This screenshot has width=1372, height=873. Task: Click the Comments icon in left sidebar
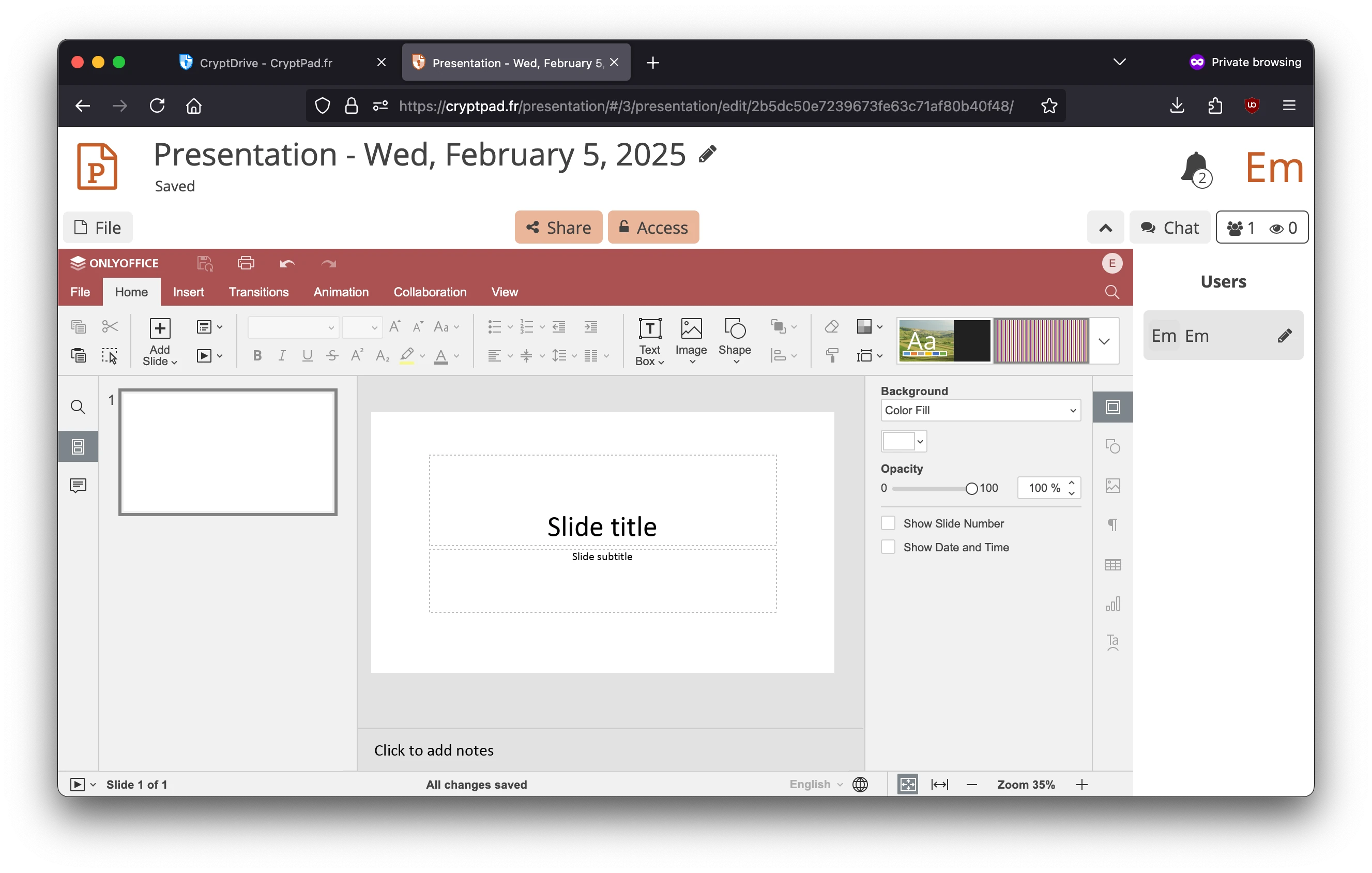coord(77,486)
